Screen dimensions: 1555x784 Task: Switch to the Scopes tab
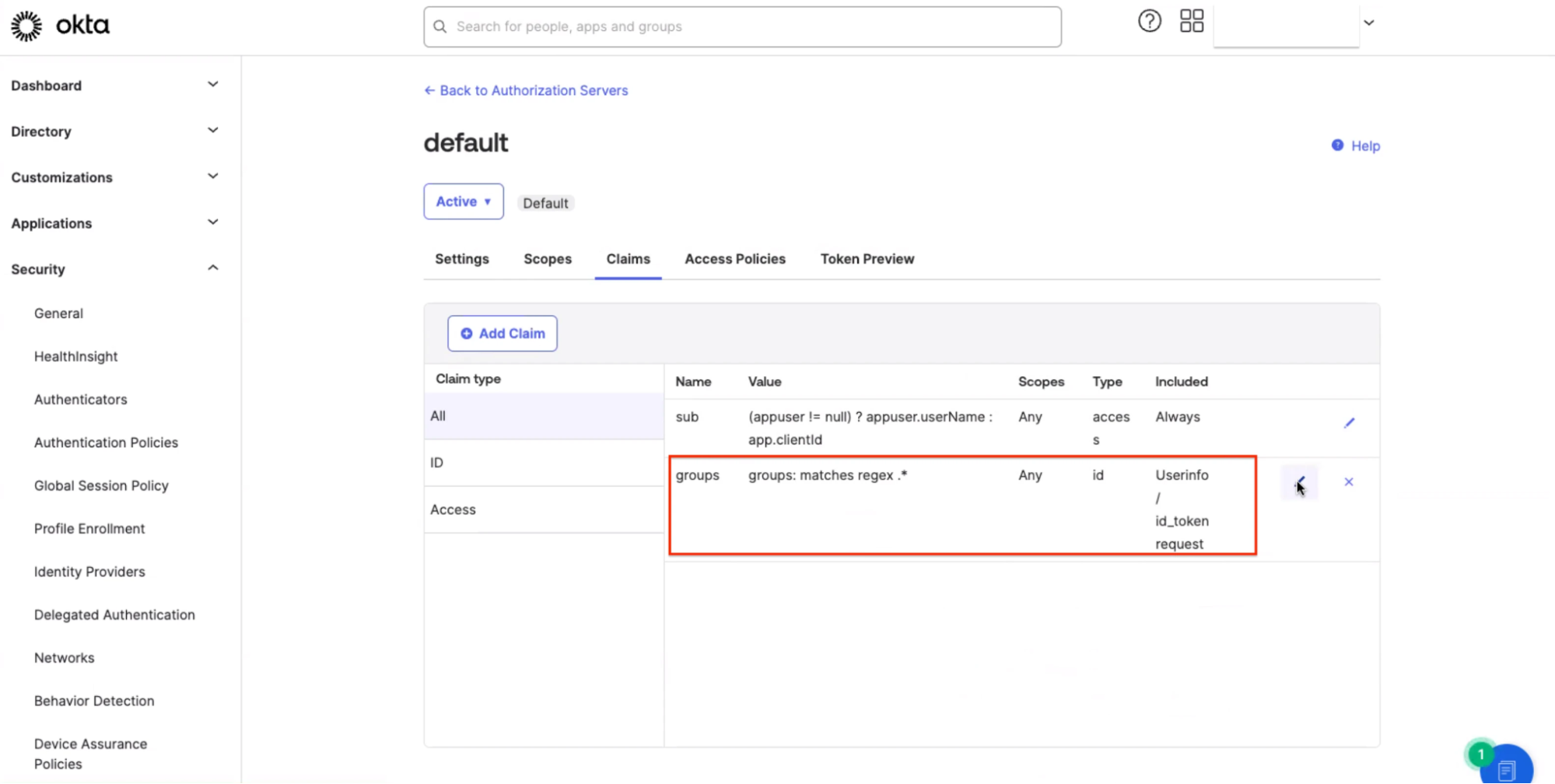(x=548, y=259)
